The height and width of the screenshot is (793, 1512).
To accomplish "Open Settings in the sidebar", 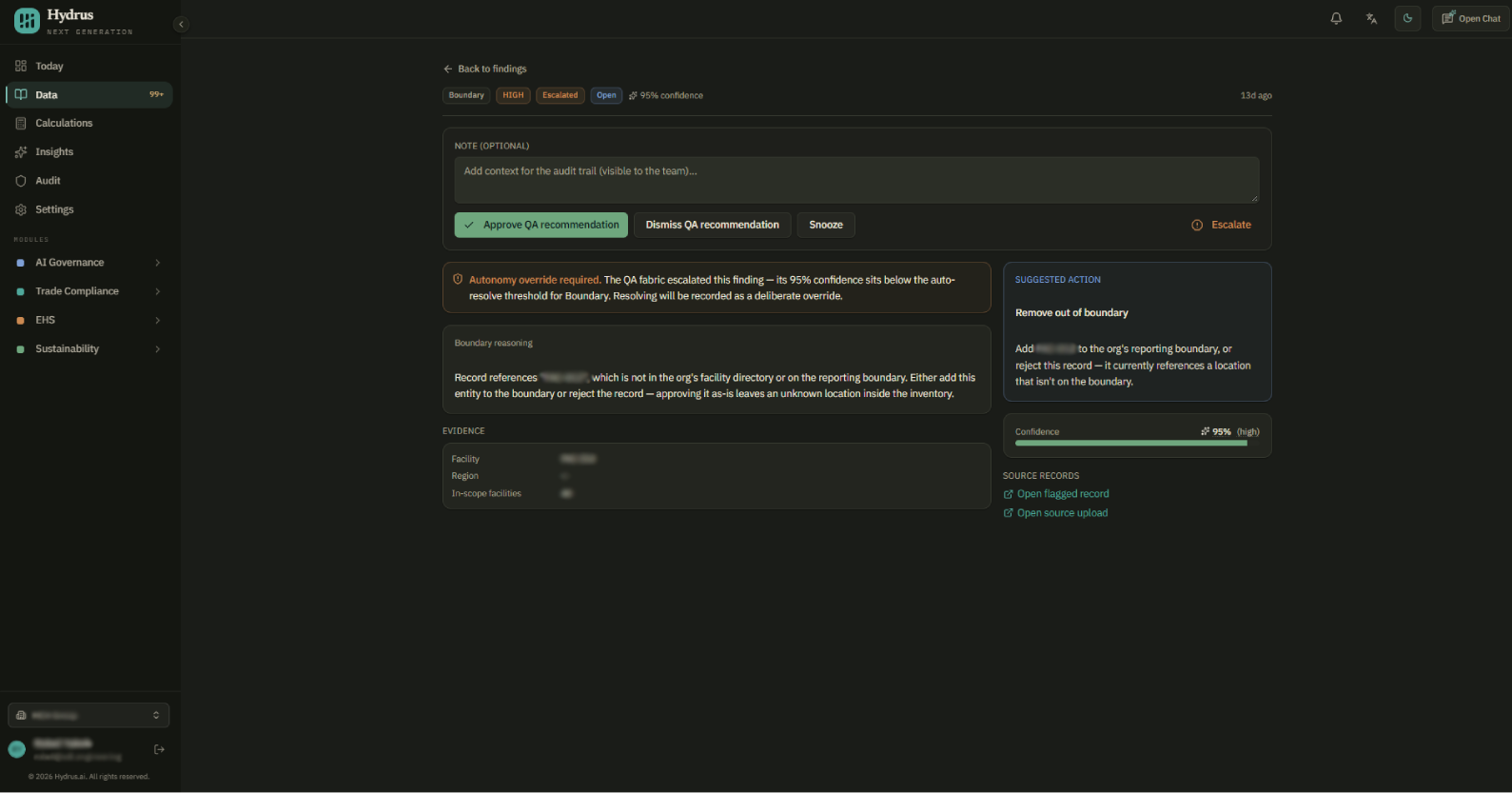I will [89, 209].
